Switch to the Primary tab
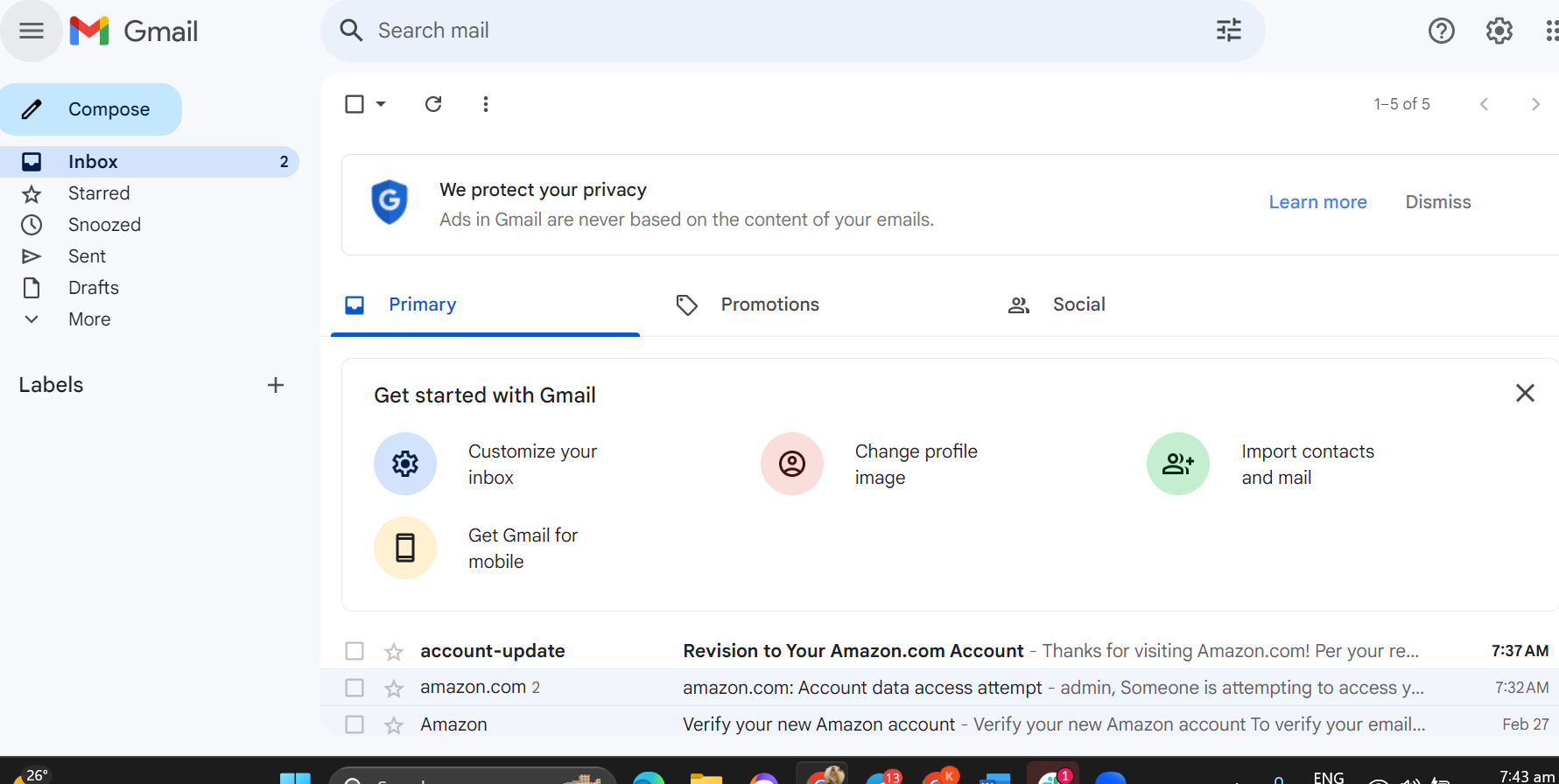 (485, 304)
